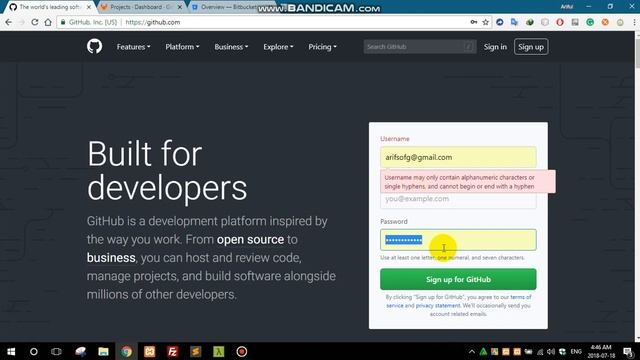Expand the Explore dropdown menu
Image resolution: width=640 pixels, height=360 pixels.
[x=278, y=47]
